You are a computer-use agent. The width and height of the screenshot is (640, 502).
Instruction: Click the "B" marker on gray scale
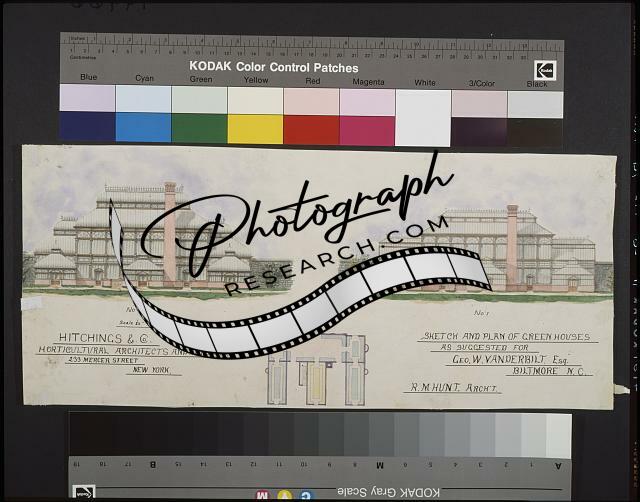(x=153, y=464)
